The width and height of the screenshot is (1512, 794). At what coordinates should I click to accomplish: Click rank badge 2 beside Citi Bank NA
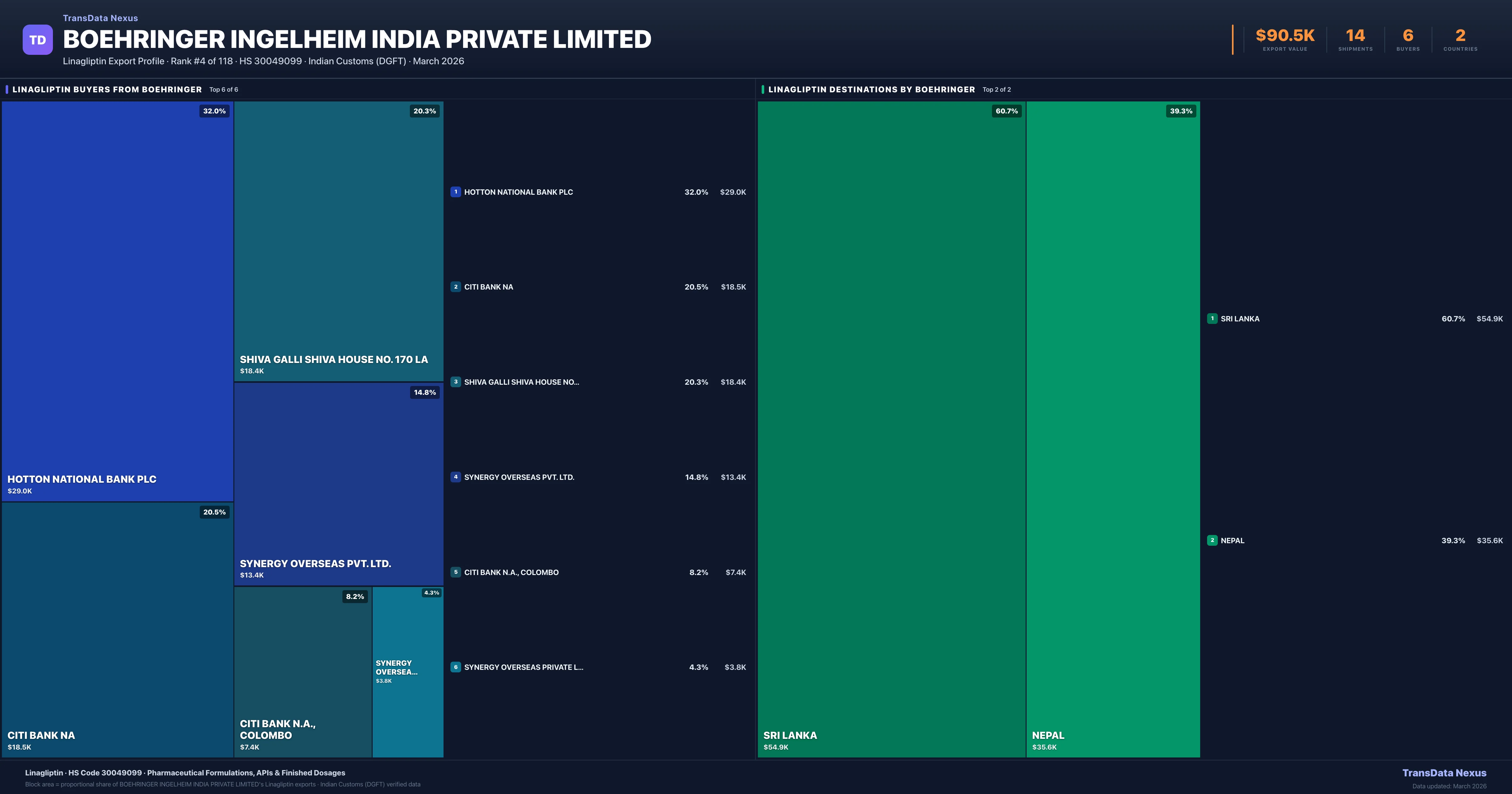pyautogui.click(x=455, y=287)
